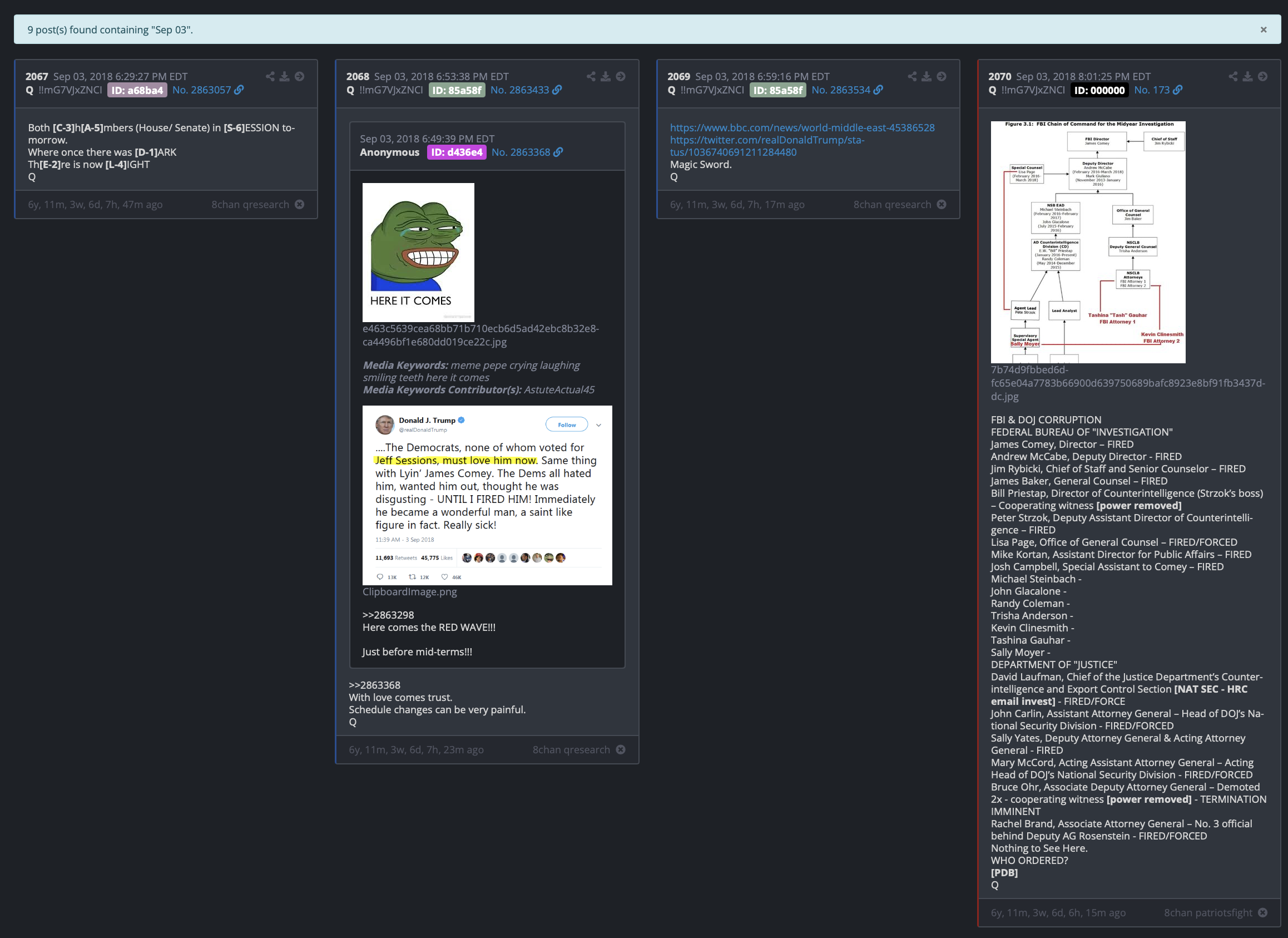Click the e463c5639cea68bb jpg filename
The width and height of the screenshot is (1288, 938).
pos(481,335)
